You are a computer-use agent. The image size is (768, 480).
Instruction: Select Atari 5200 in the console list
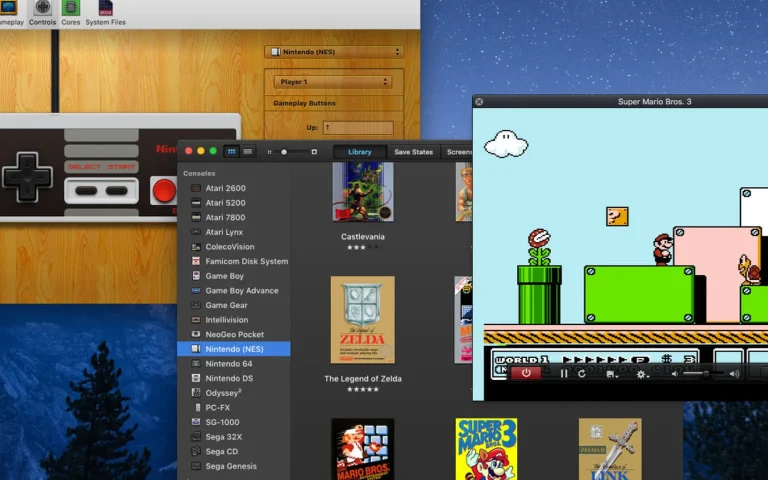point(234,203)
